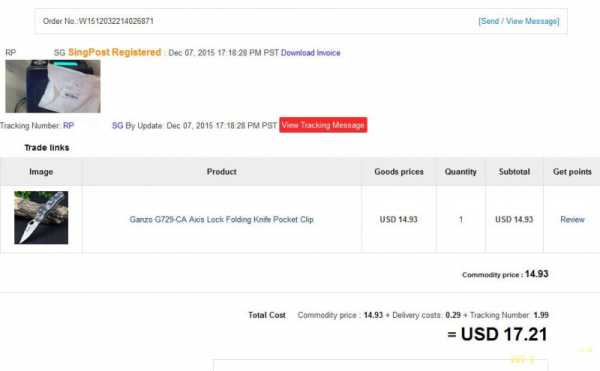This screenshot has height=371, width=600.
Task: Click the Subtotal column header
Action: pyautogui.click(x=514, y=172)
